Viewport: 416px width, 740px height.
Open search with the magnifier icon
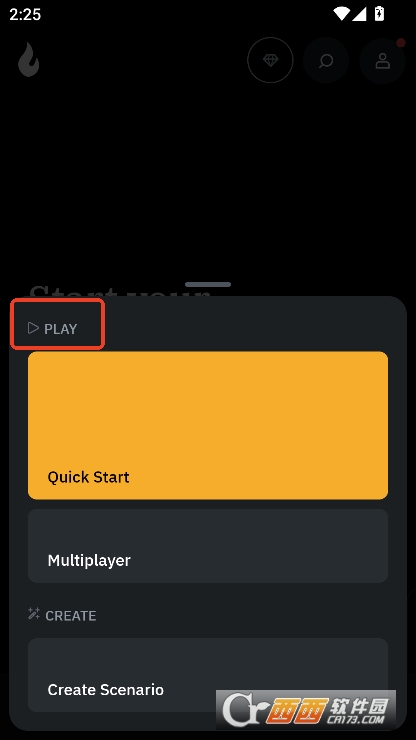click(326, 61)
